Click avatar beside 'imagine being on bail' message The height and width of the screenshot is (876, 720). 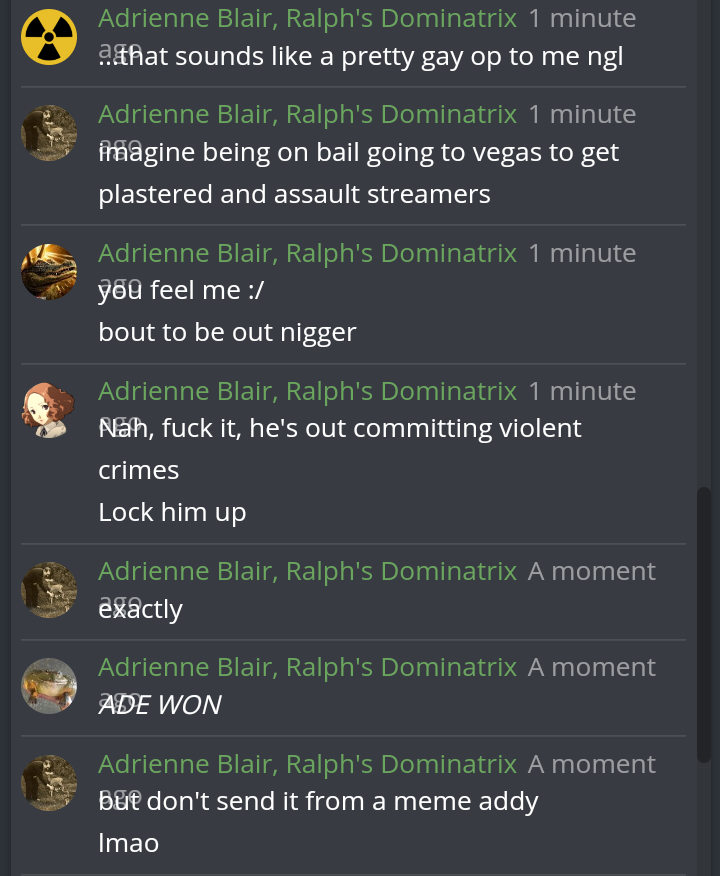49,133
